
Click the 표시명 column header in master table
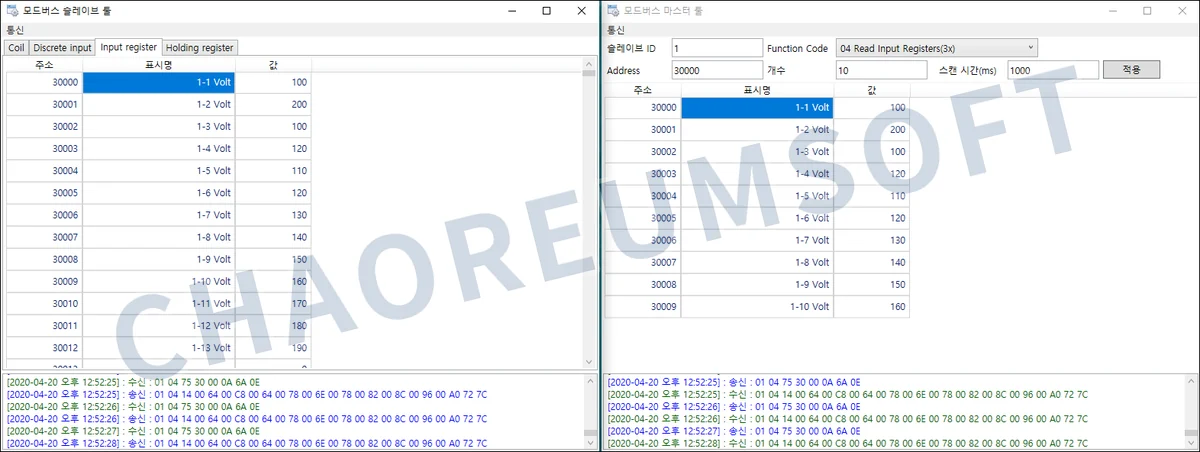(757, 89)
